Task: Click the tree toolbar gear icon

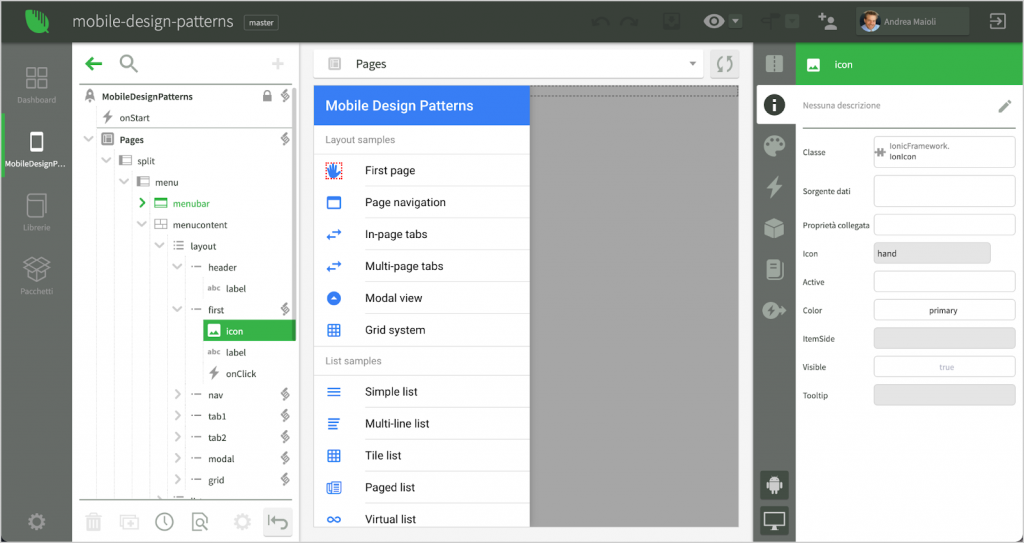Action: [x=242, y=521]
